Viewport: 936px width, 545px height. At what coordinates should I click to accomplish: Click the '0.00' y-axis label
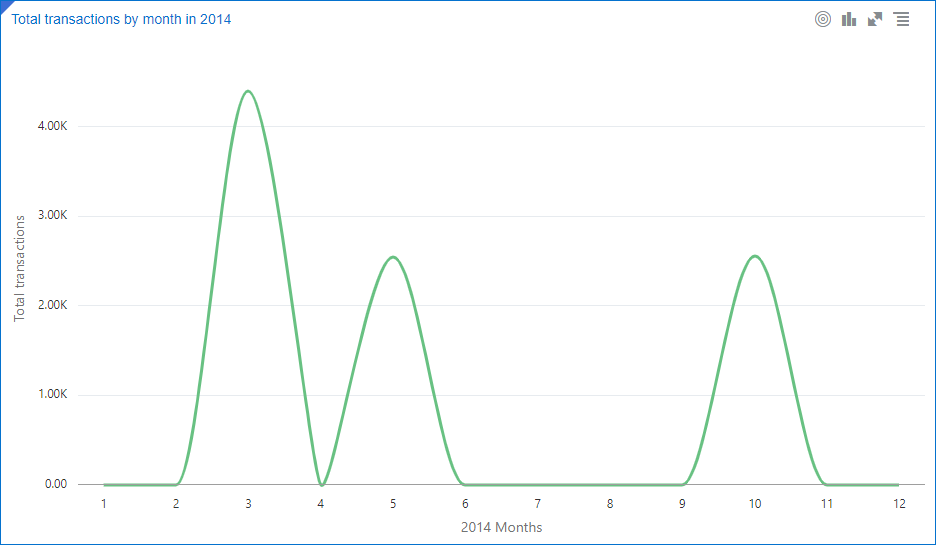pos(55,485)
